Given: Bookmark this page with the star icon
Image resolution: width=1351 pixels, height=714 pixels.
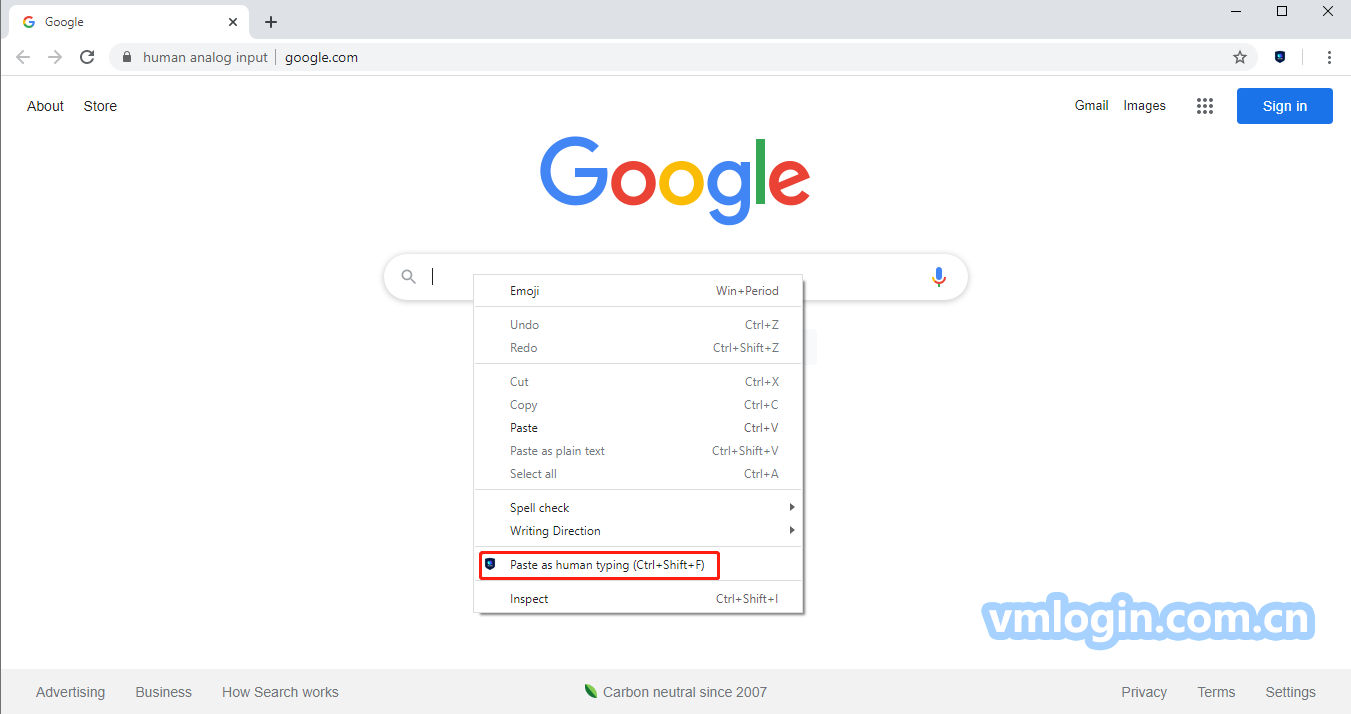Looking at the screenshot, I should 1240,57.
